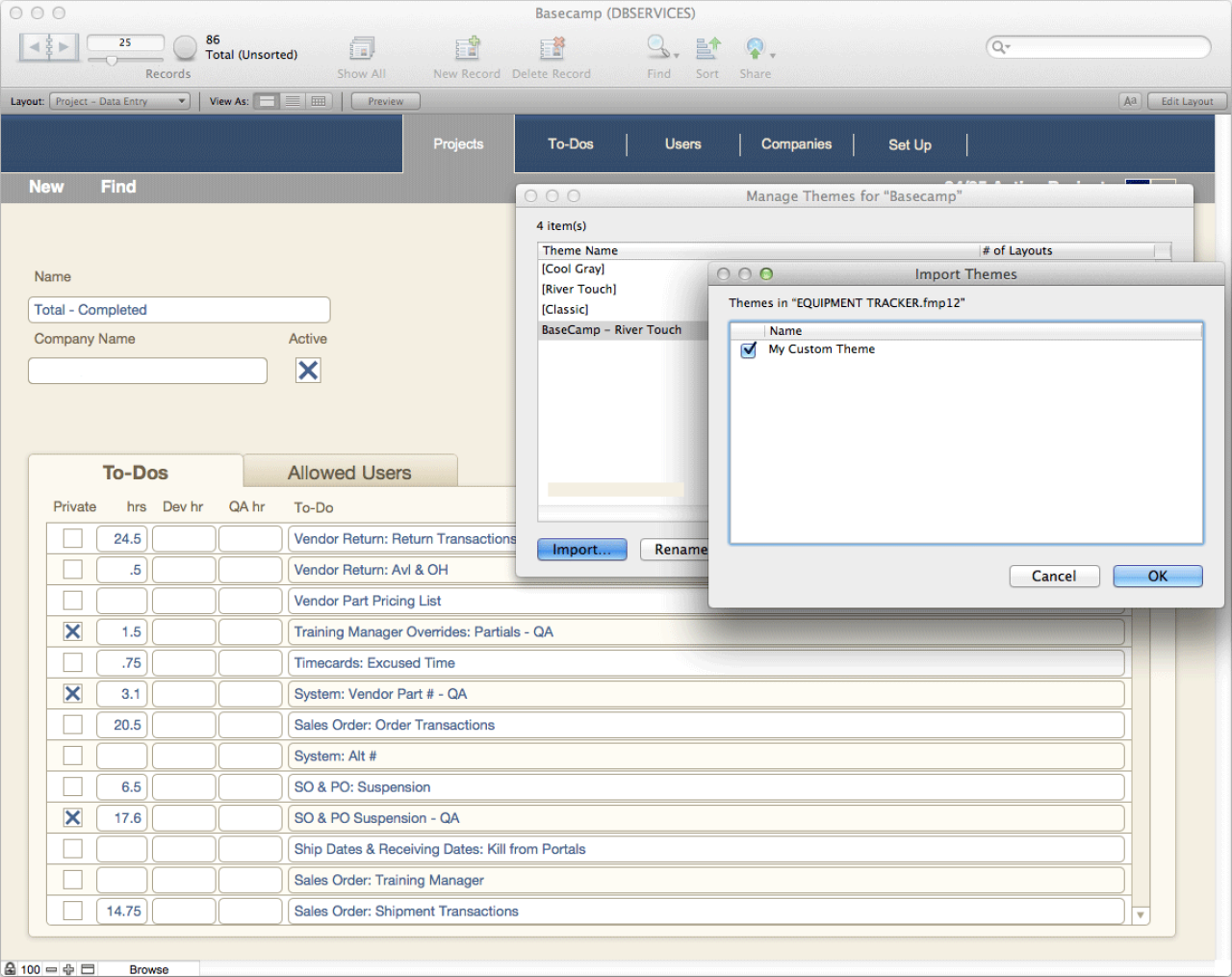Go to previous record in book icon

(35, 46)
